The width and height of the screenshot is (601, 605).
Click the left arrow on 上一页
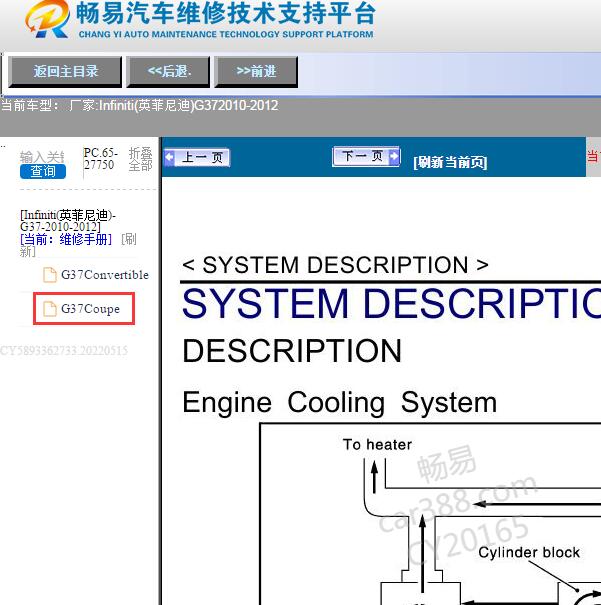click(169, 157)
